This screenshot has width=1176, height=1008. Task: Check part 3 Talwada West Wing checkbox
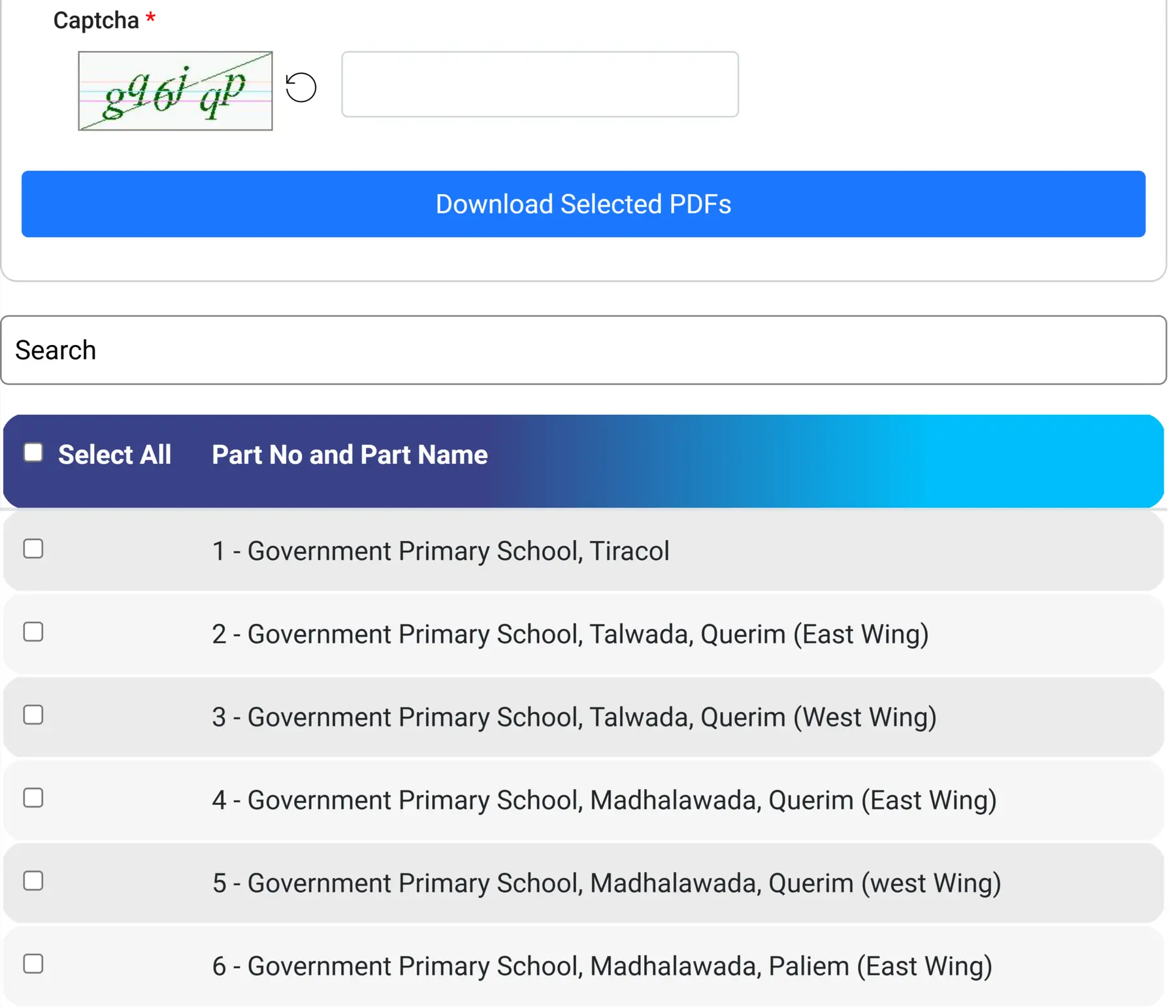point(33,715)
